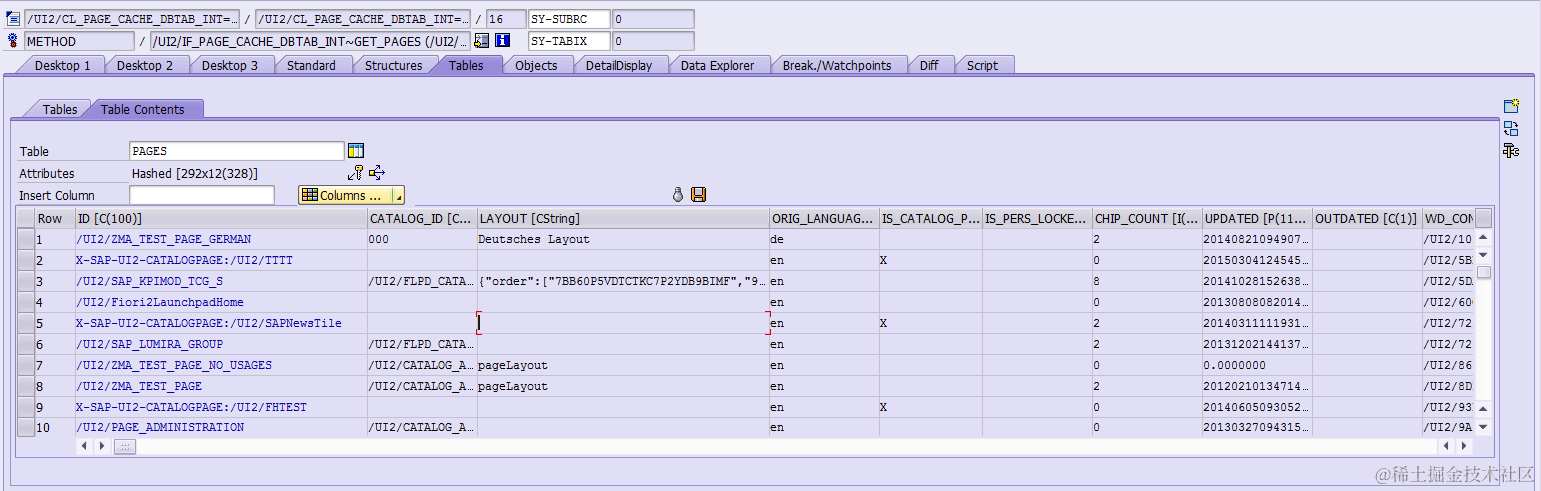Click the column configuration icon at the grid's top right

[1483, 218]
